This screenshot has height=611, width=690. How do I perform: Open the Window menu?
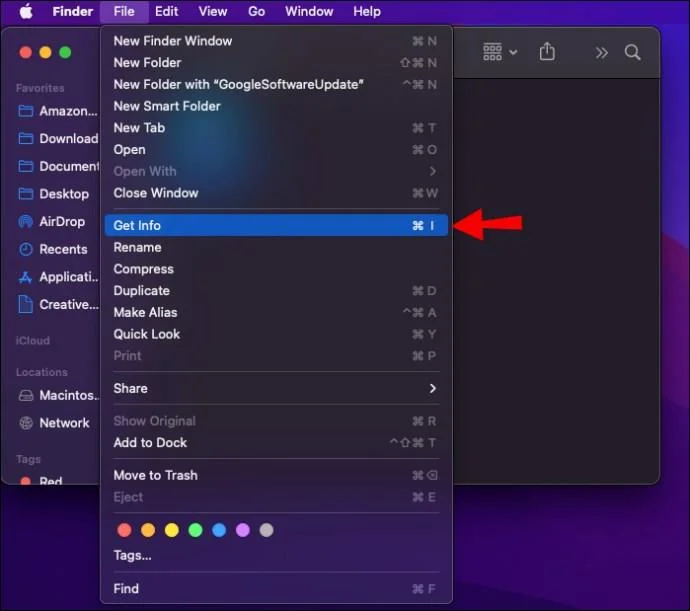(309, 11)
